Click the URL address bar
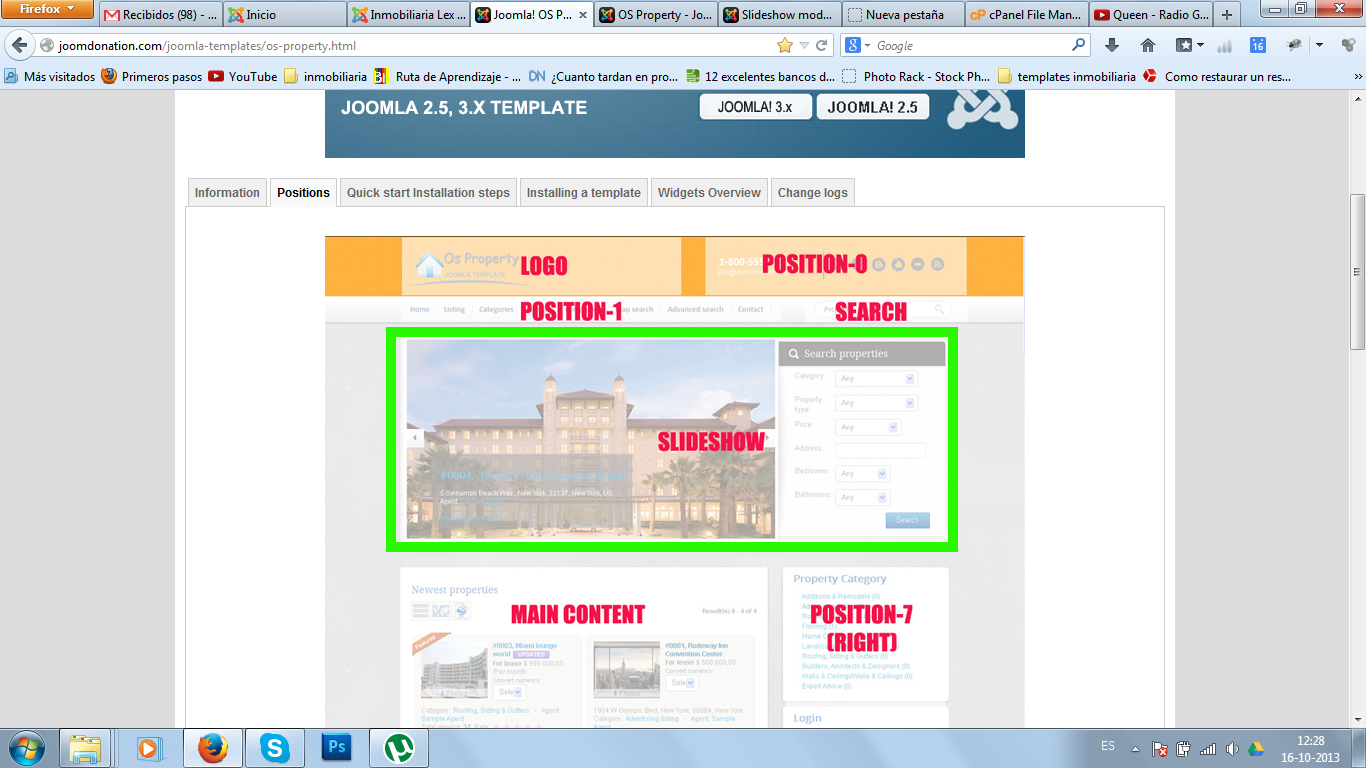1366x768 pixels. [400, 46]
